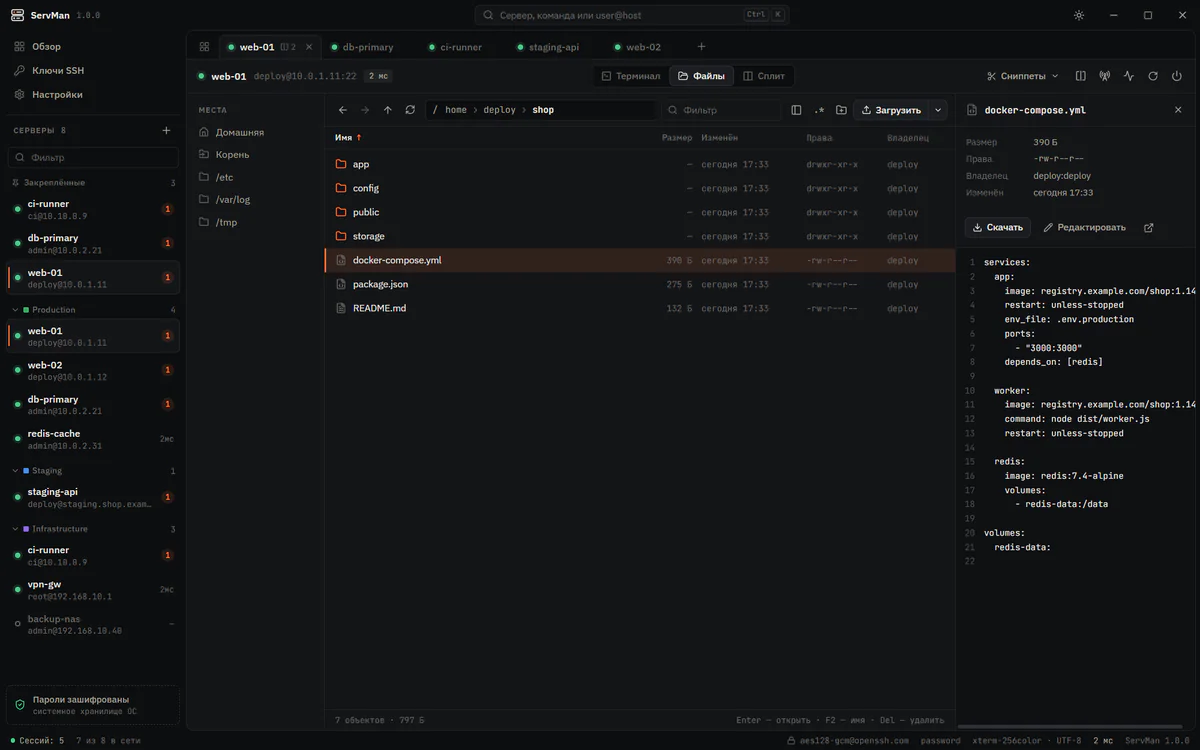Select the README.md file

click(x=640, y=308)
